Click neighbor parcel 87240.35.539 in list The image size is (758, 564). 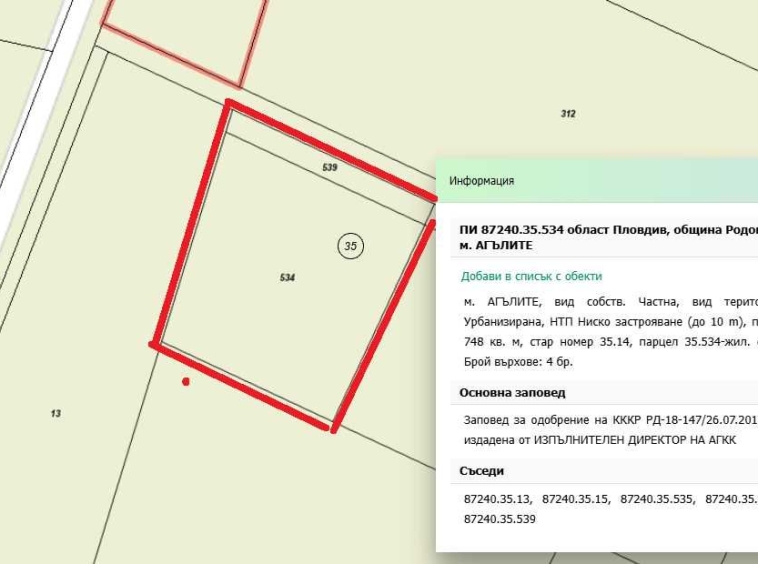point(501,520)
